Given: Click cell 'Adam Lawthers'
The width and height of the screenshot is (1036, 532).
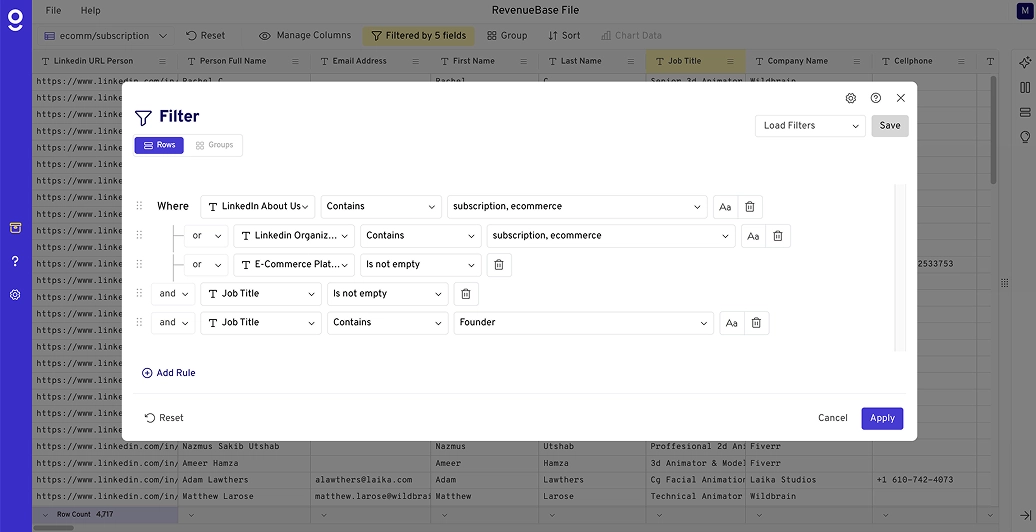Looking at the screenshot, I should coord(244,480).
